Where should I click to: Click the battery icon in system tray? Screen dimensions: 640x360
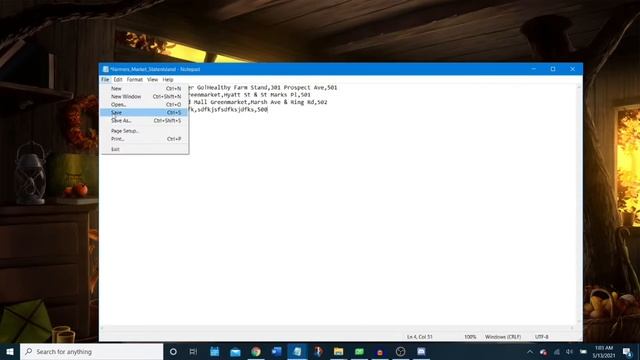[583, 352]
